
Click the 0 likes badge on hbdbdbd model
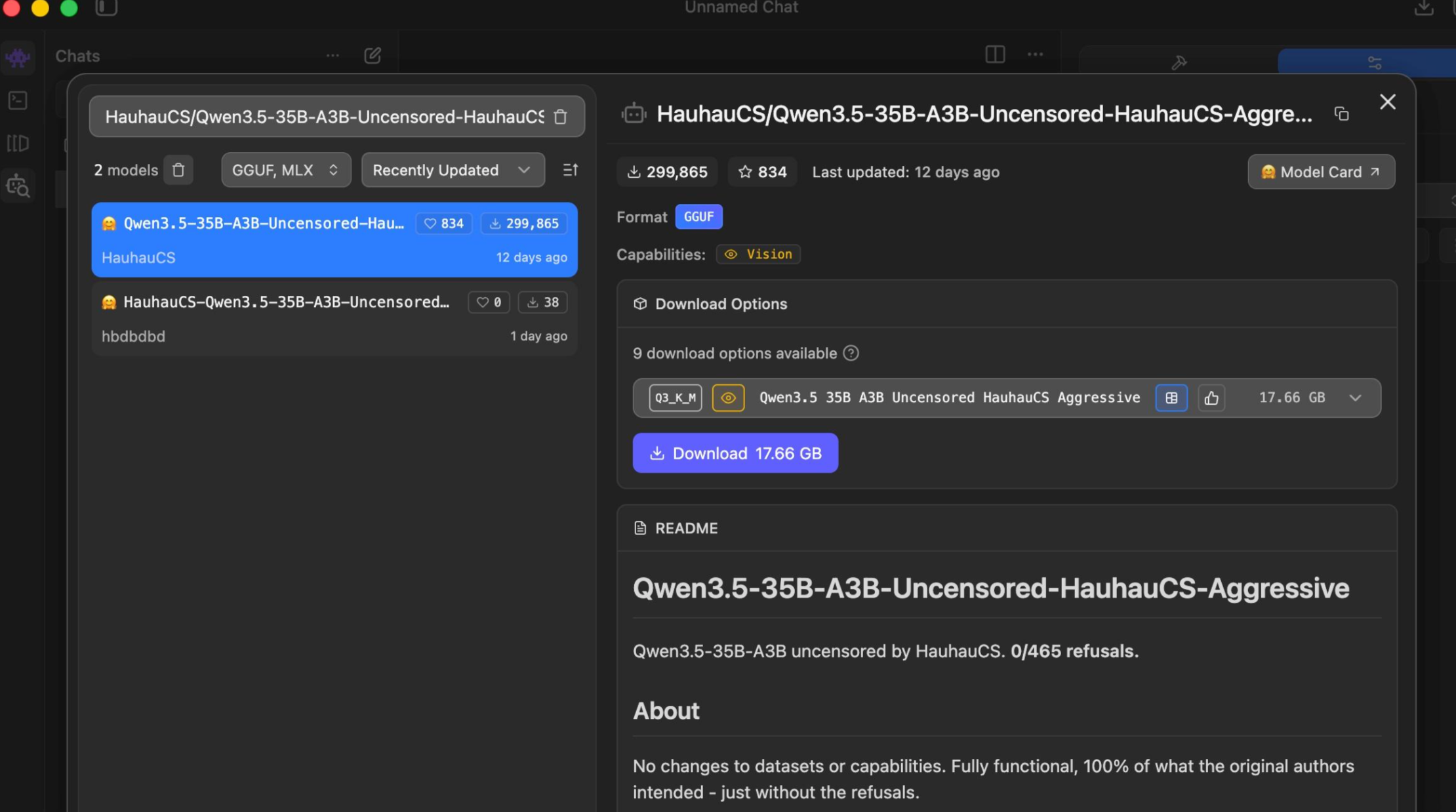[489, 302]
